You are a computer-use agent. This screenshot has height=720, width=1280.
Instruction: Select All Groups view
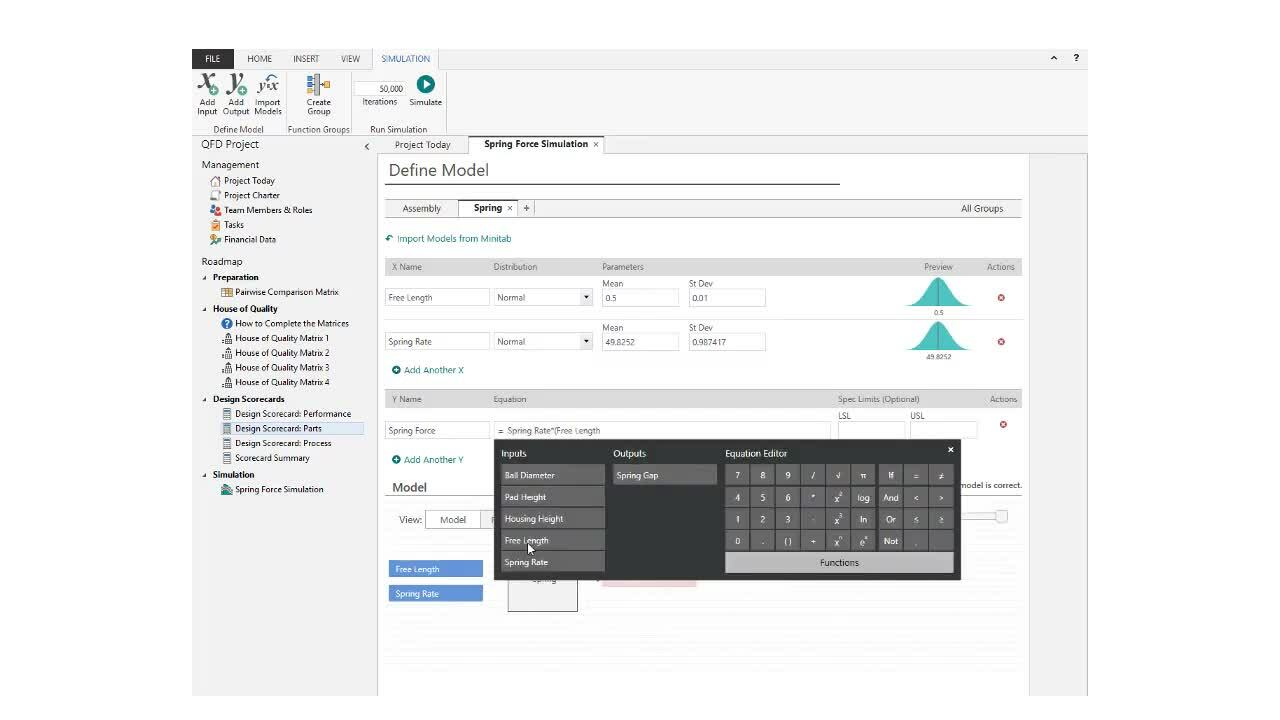click(982, 208)
